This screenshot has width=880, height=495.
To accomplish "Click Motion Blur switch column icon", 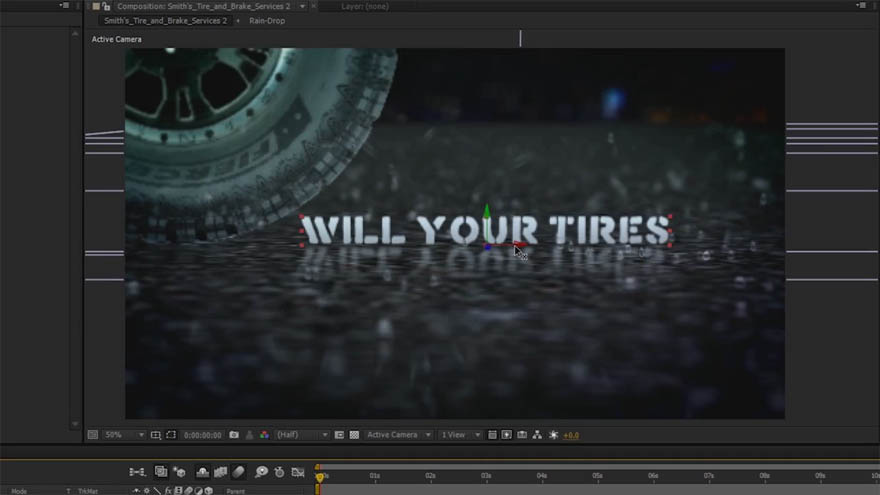I will pos(189,491).
